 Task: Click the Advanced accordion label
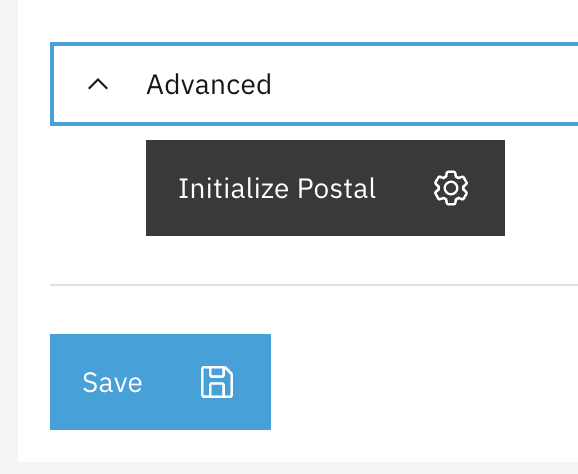point(209,84)
